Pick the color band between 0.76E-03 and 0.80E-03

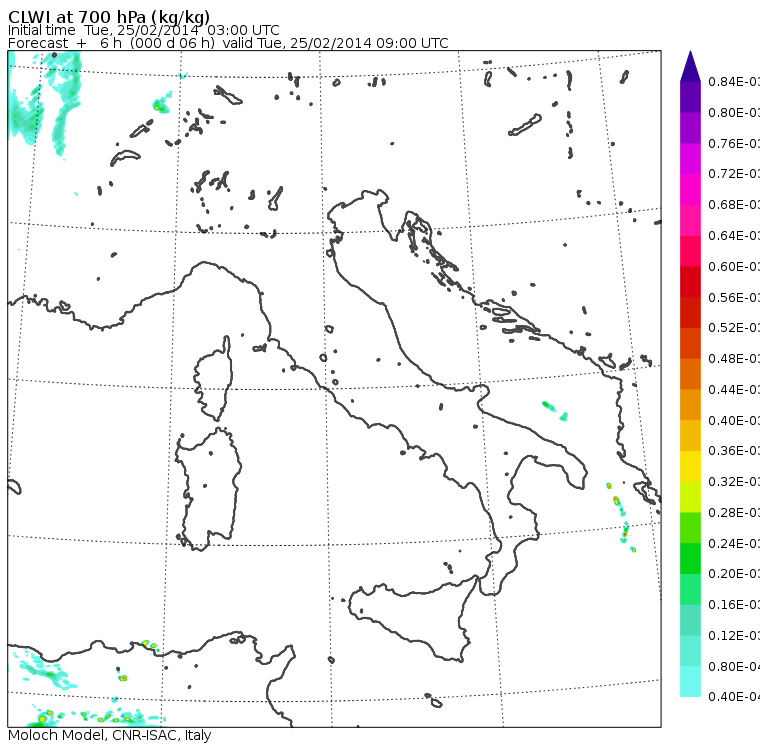(690, 128)
